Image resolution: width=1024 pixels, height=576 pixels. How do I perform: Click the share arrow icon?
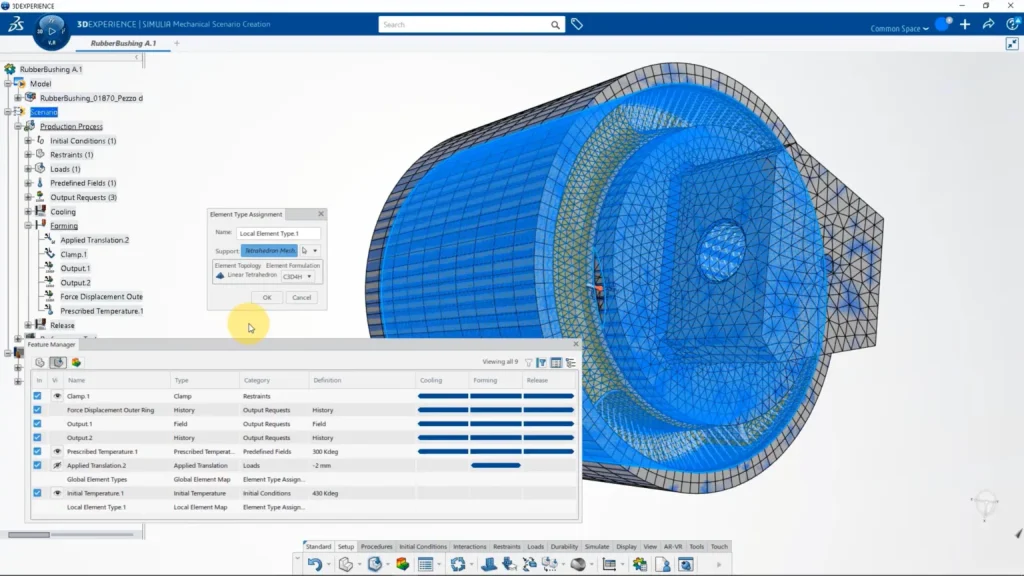point(988,25)
